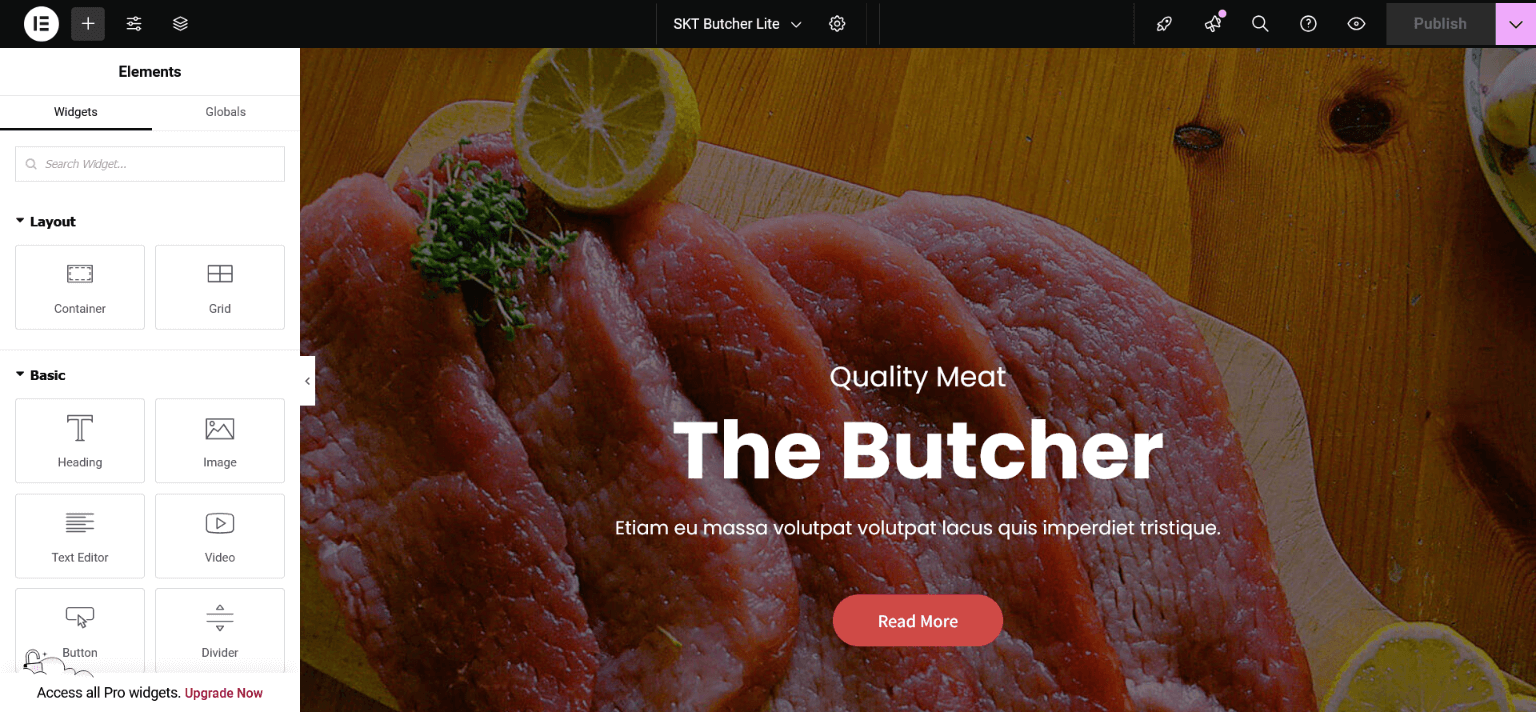Open page settings gear icon
Image resolution: width=1536 pixels, height=712 pixels.
837,24
